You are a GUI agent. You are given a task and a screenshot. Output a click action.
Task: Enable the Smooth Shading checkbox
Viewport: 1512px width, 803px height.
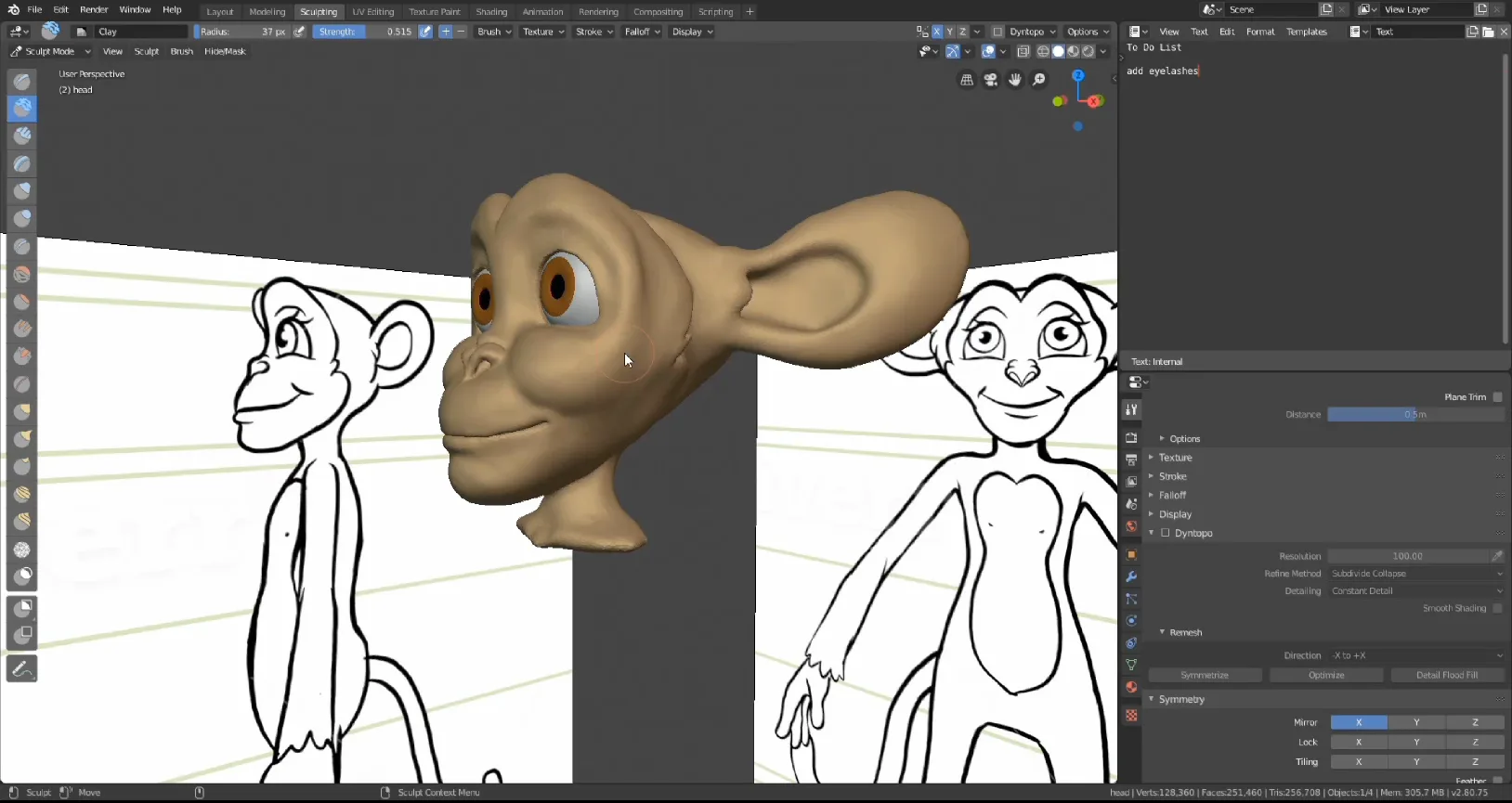pyautogui.click(x=1497, y=608)
